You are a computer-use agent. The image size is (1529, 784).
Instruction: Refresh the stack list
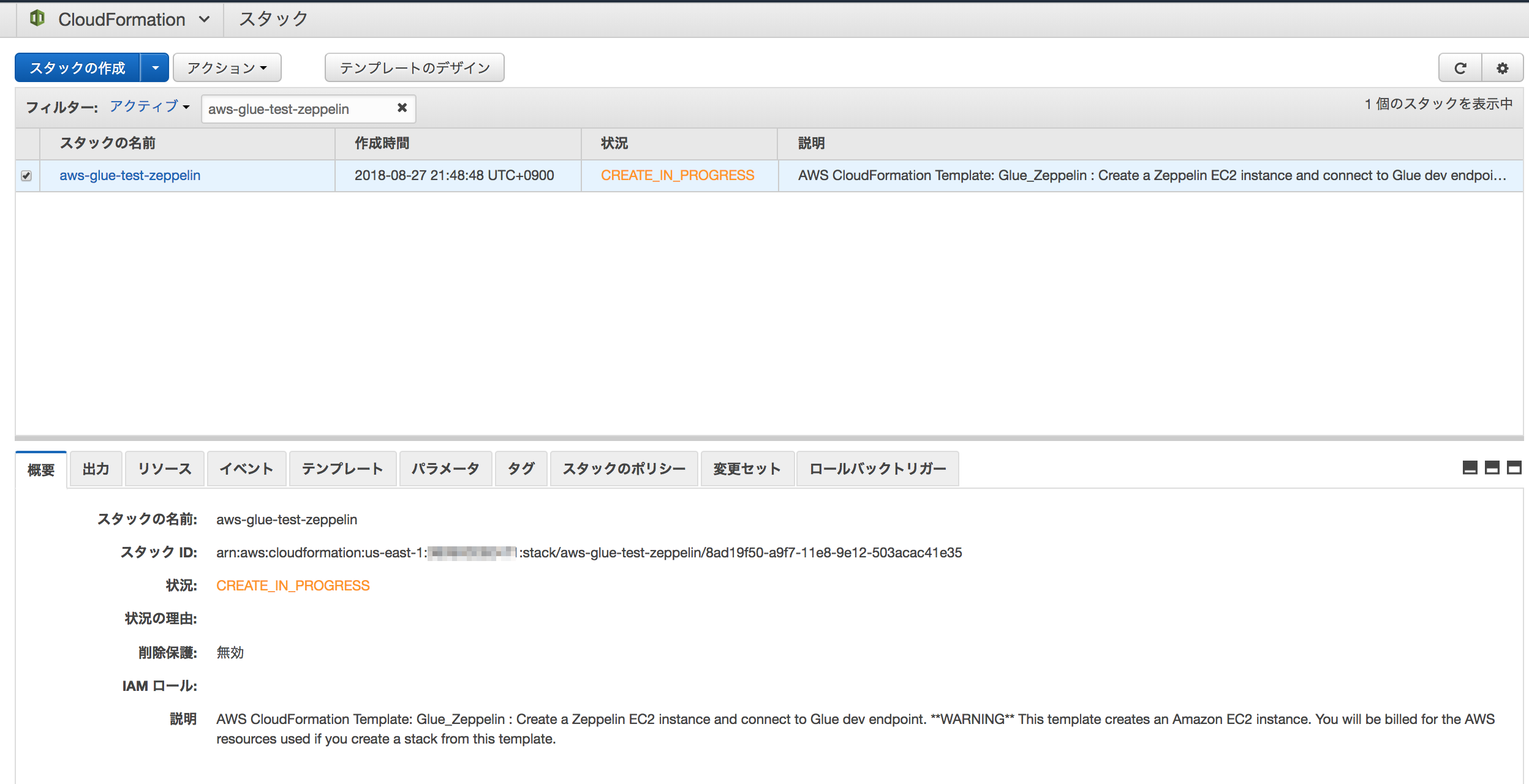1460,68
